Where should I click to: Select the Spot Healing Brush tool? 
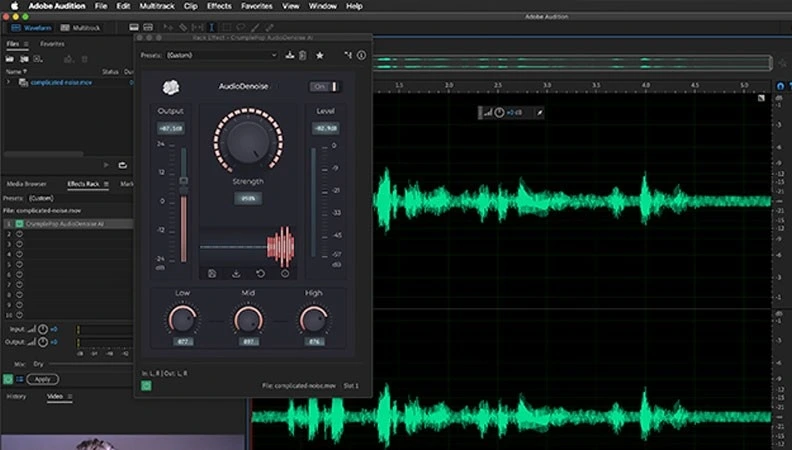[270, 27]
